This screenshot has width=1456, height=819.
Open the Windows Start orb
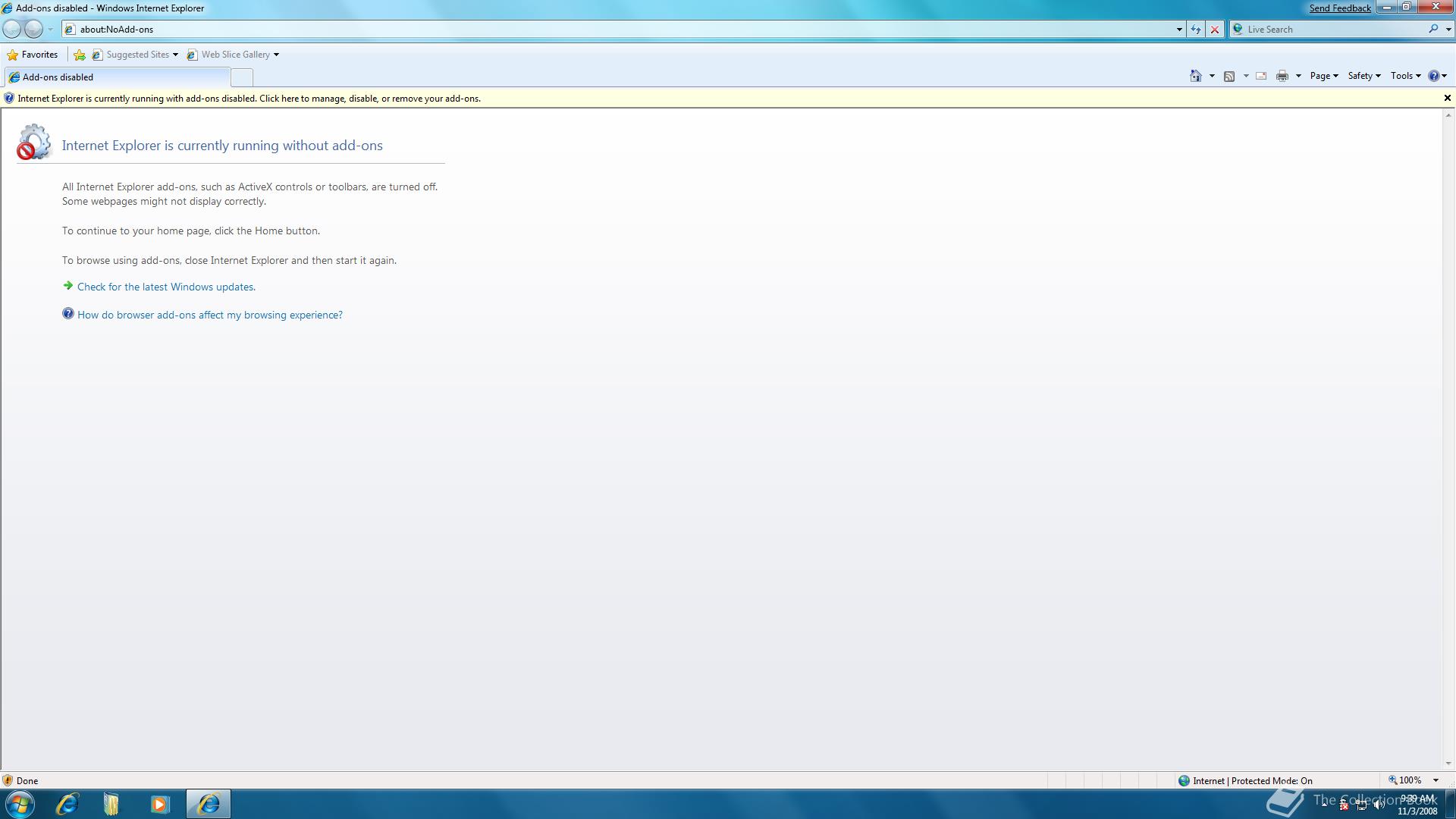click(x=20, y=804)
